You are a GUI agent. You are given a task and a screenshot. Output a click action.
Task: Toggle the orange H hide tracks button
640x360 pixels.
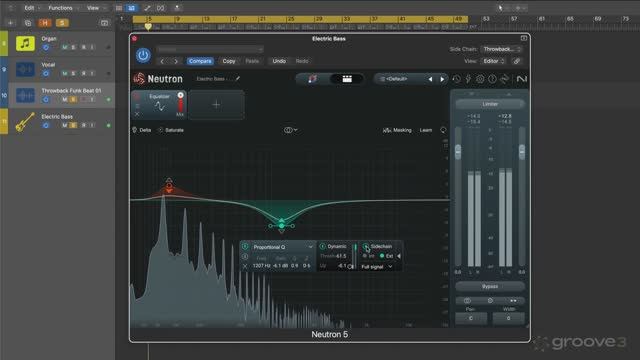tap(44, 23)
